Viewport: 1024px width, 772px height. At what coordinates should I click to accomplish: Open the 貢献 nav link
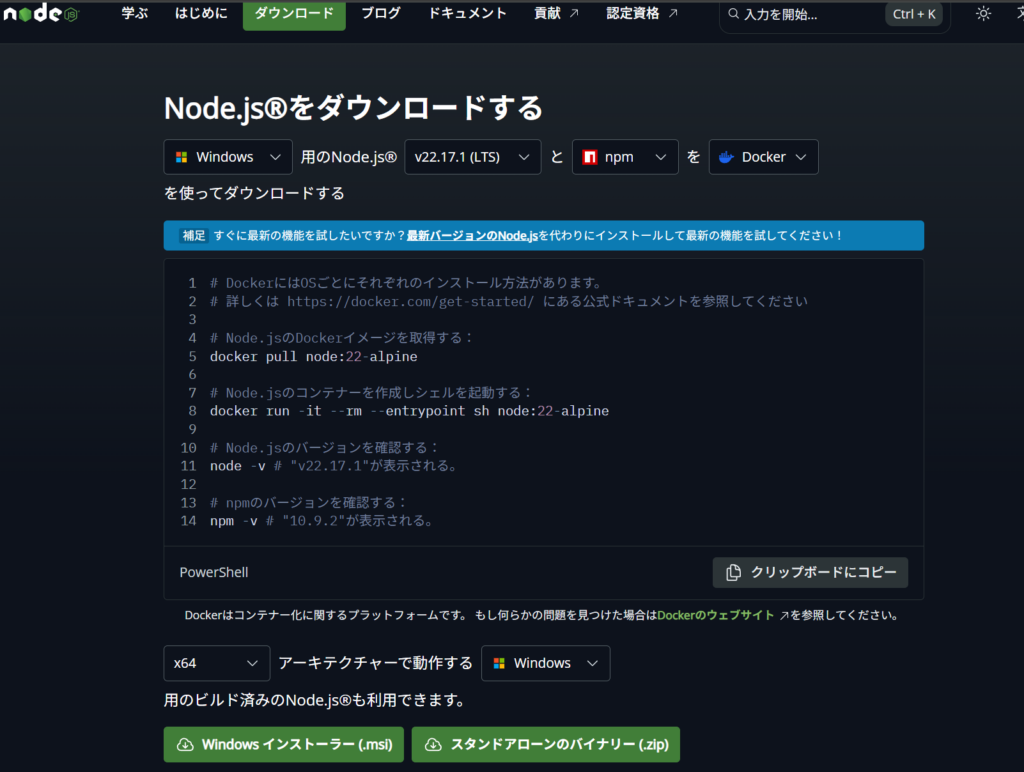(x=556, y=13)
